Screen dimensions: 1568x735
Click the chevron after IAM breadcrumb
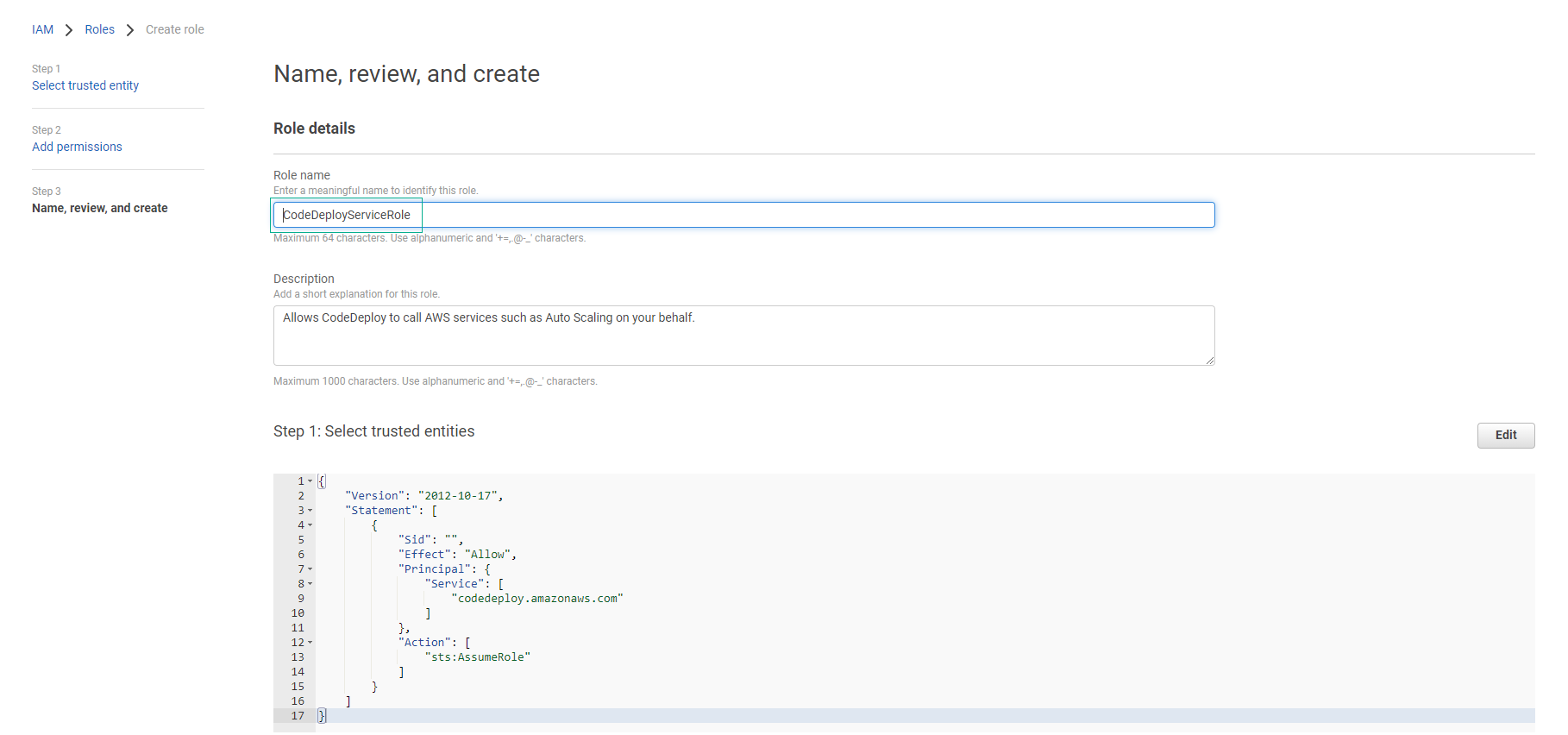pyautogui.click(x=69, y=30)
